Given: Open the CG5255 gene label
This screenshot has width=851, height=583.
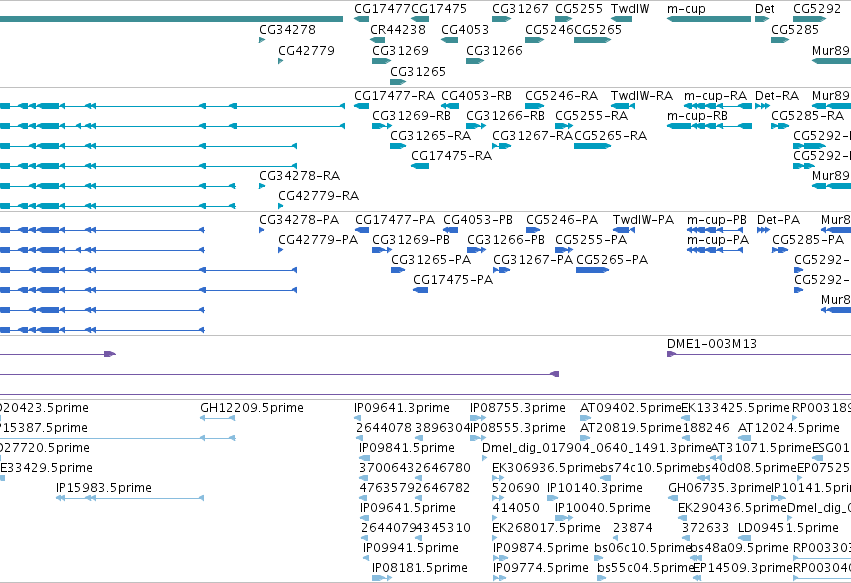Looking at the screenshot, I should [579, 9].
